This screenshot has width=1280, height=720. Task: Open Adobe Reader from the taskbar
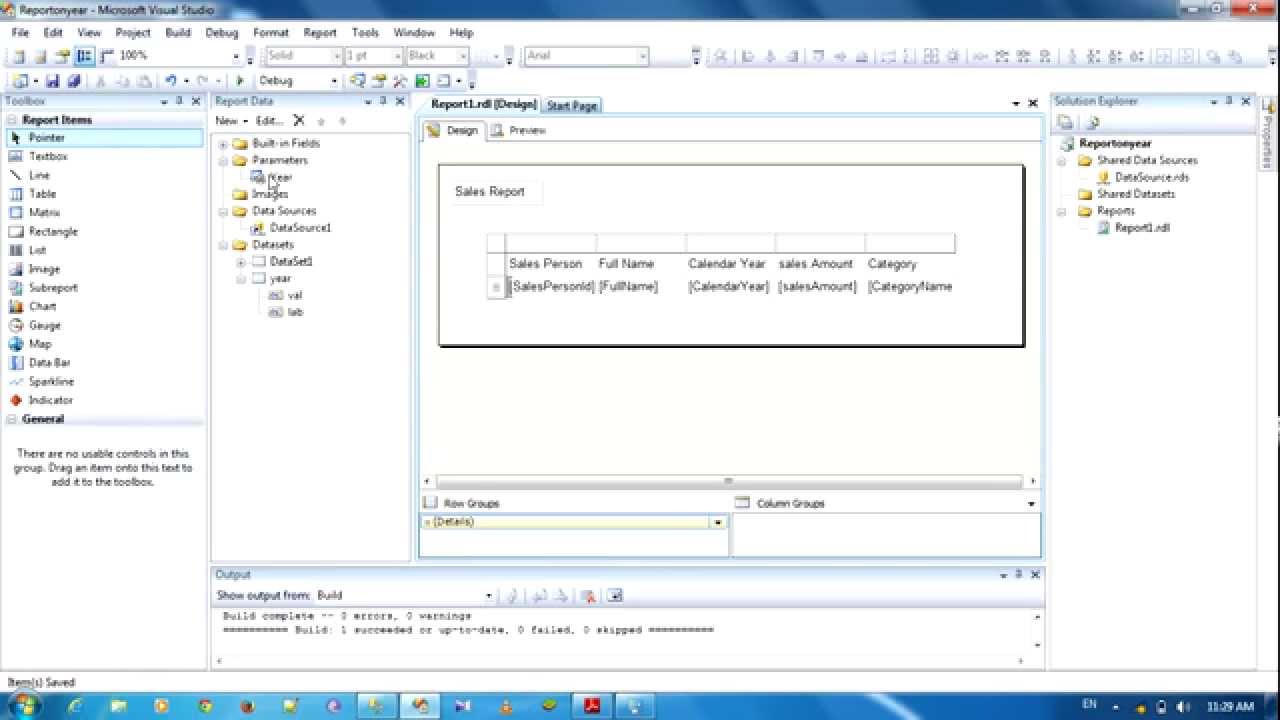(x=593, y=705)
